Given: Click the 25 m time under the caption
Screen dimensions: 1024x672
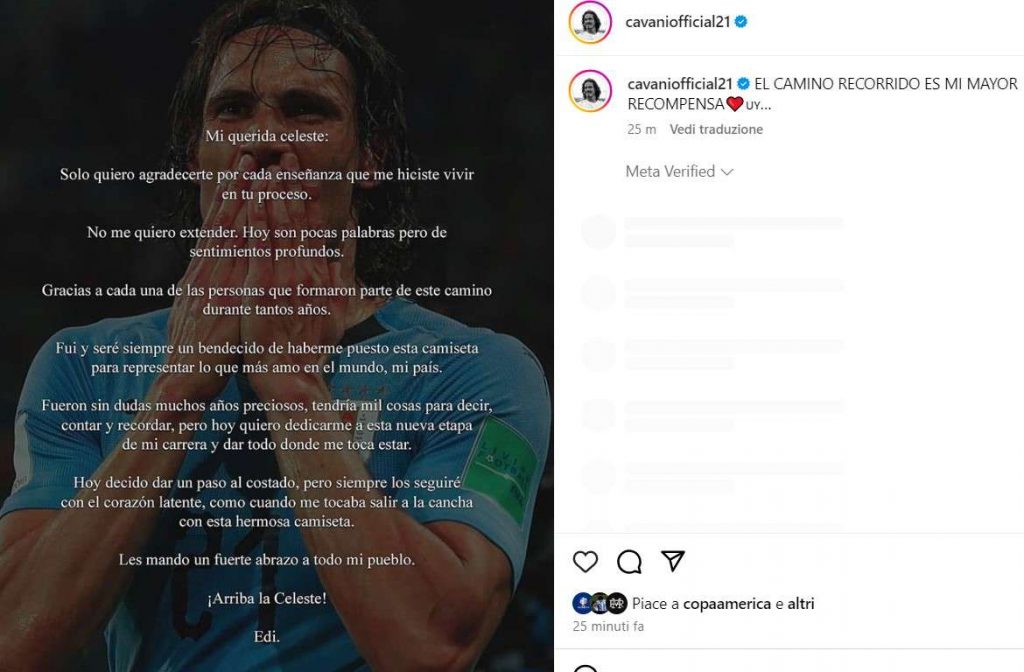Looking at the screenshot, I should click(x=641, y=129).
